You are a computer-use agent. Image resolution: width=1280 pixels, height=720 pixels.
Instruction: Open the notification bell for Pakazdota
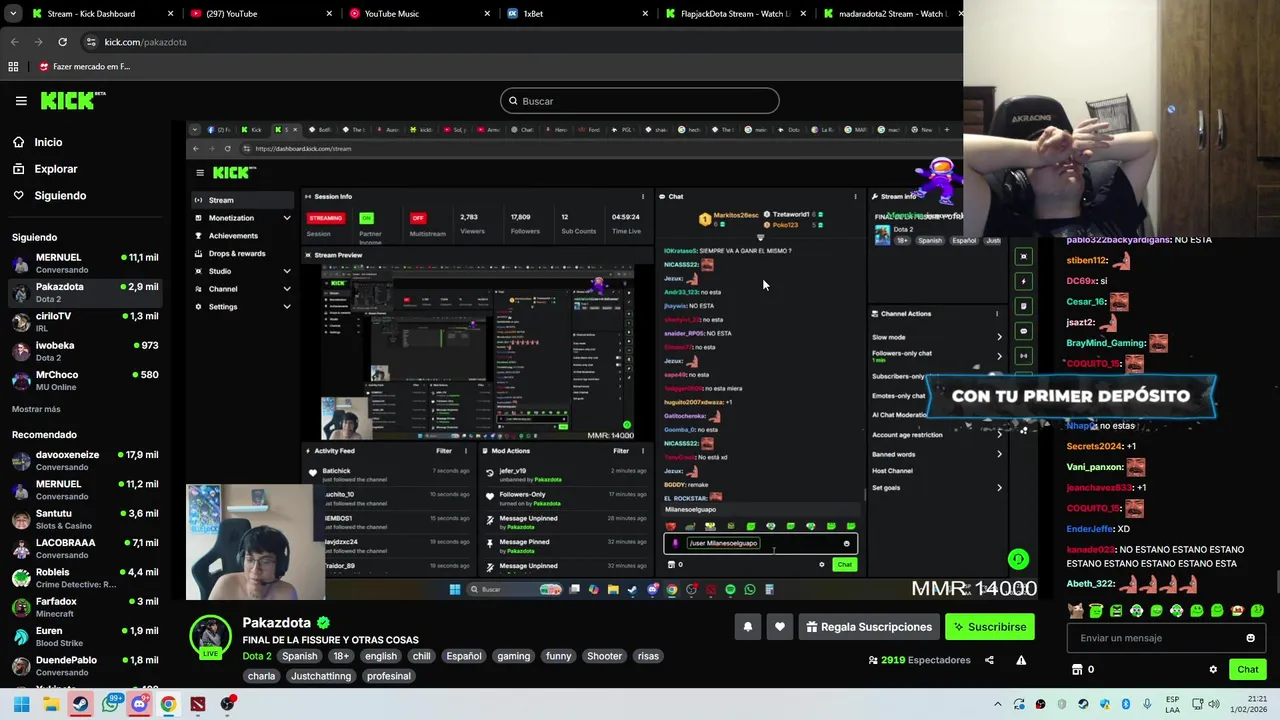747,627
